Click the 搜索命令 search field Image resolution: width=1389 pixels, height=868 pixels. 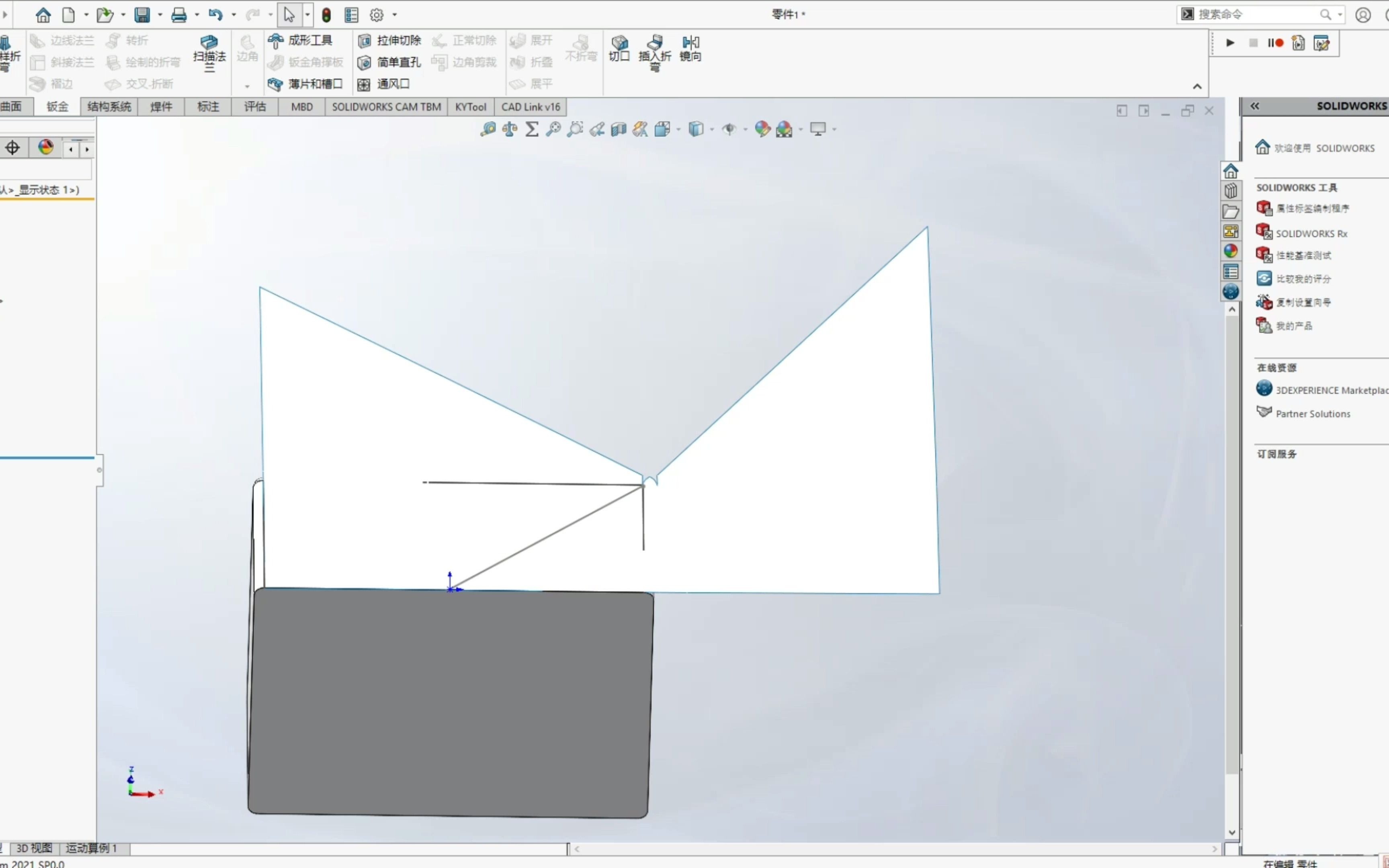[1260, 14]
